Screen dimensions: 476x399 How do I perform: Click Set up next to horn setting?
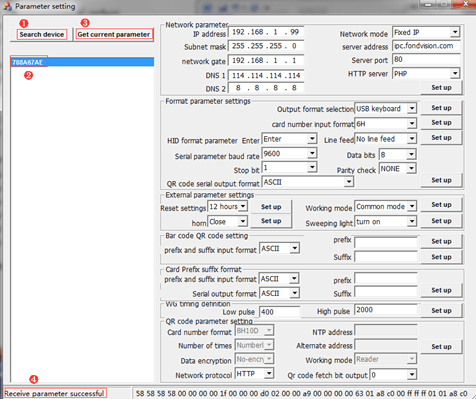pos(271,221)
